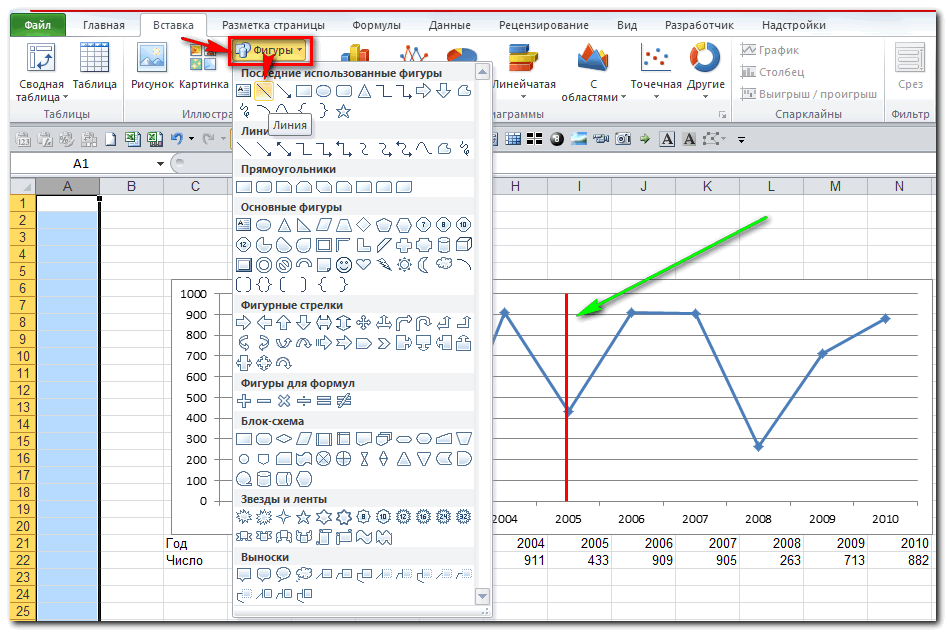947x632 pixels.
Task: Choose the double-headed arrow line in Lines section
Action: pos(283,149)
